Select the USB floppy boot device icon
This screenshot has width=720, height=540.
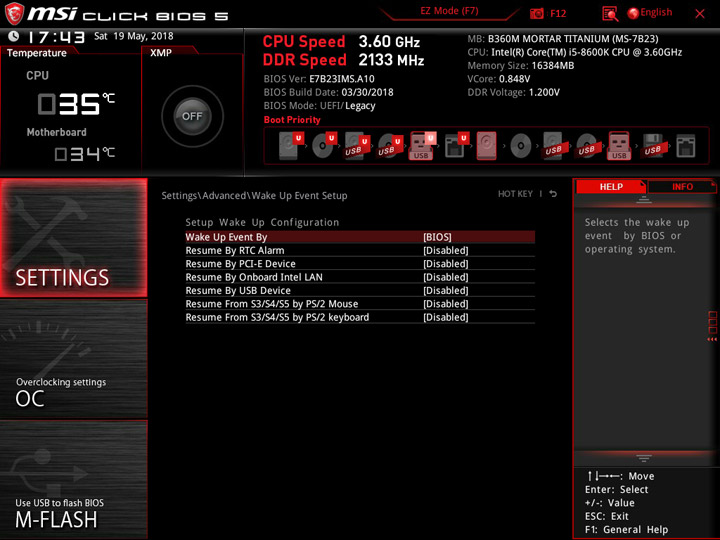click(652, 146)
